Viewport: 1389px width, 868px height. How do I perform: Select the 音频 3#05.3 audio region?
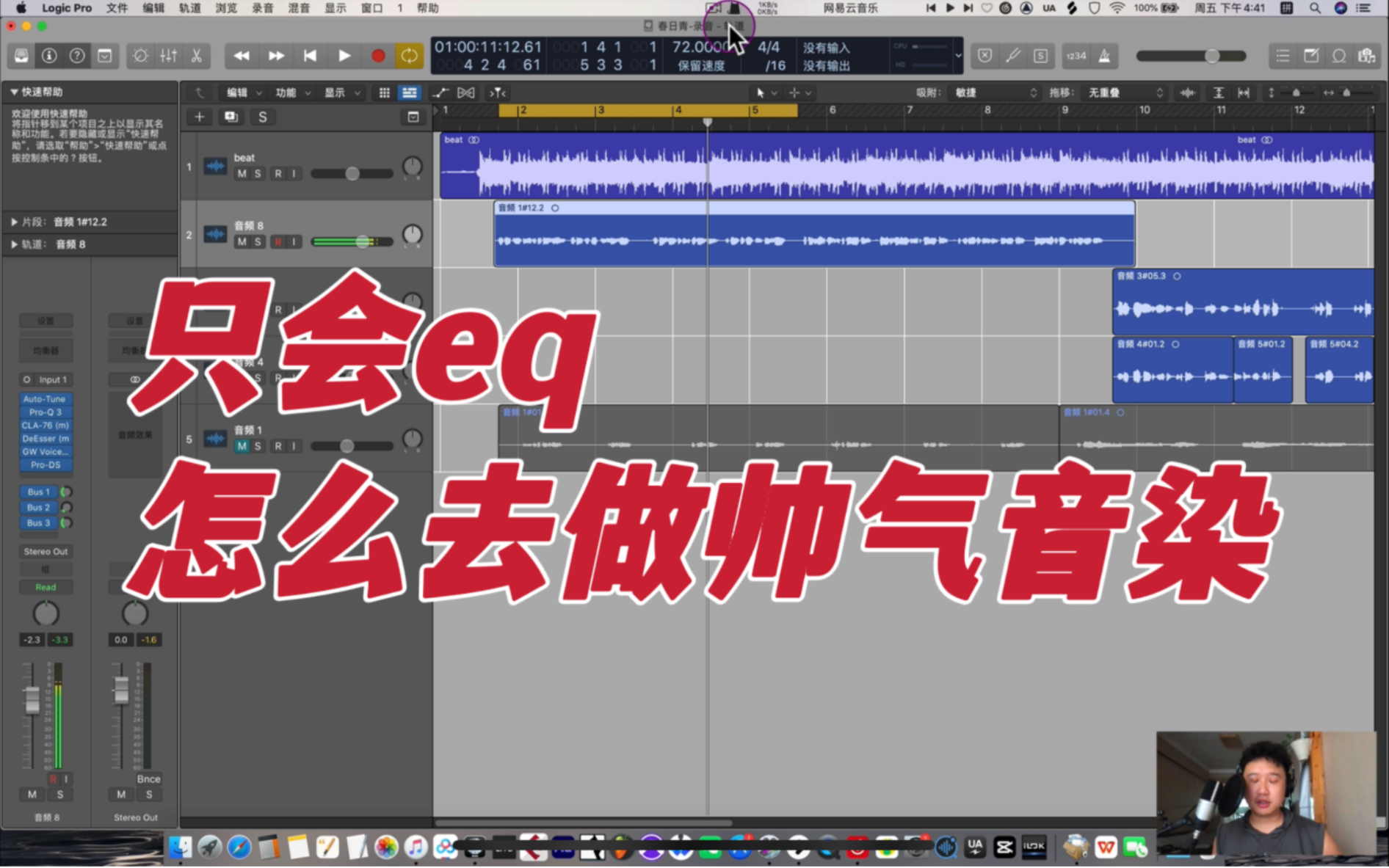[1243, 302]
